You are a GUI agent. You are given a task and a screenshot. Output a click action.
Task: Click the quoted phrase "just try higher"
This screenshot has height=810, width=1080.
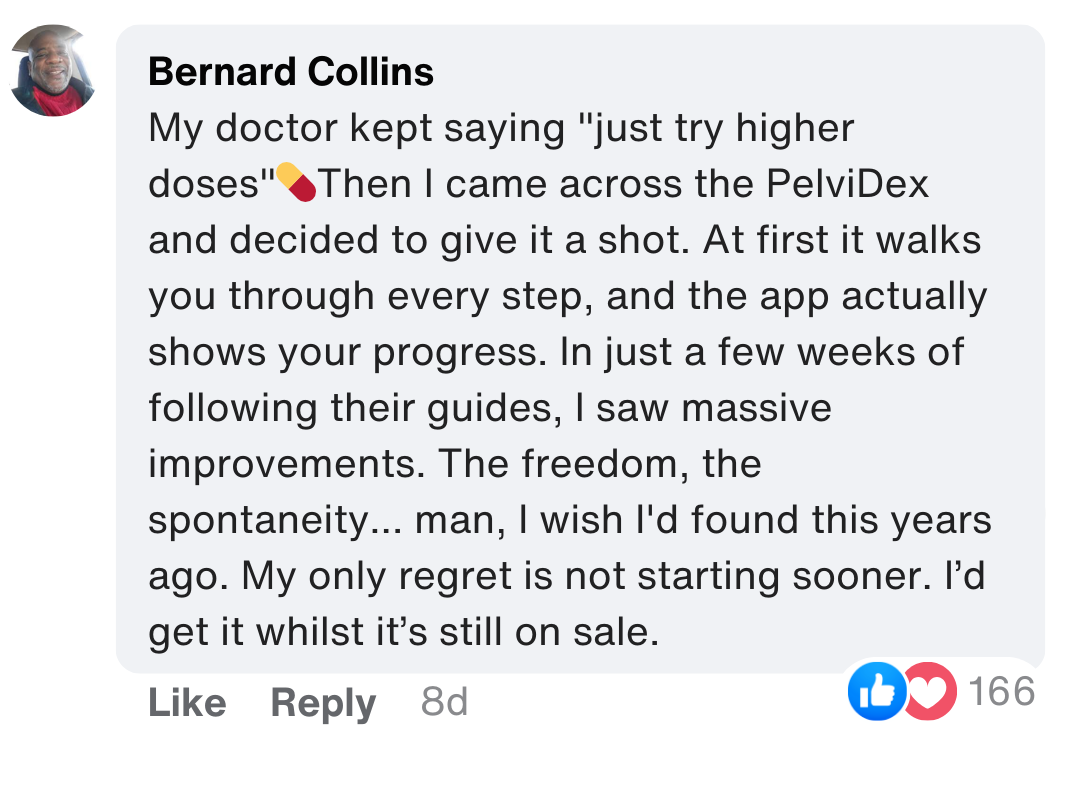710,129
